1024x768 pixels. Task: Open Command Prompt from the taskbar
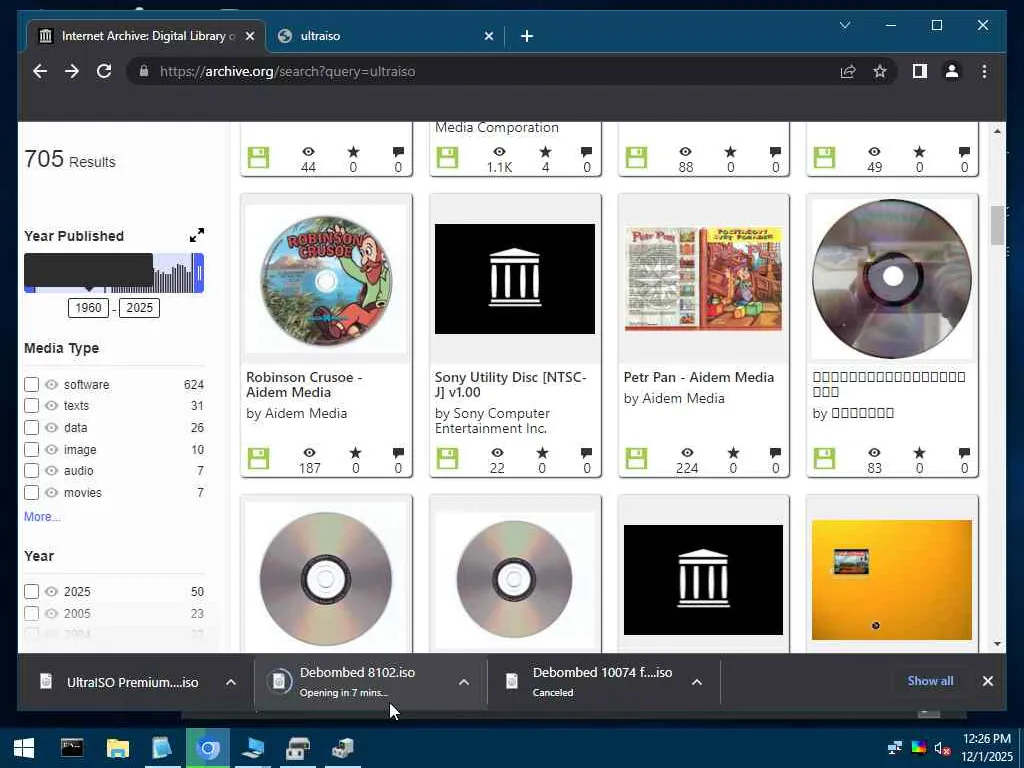(72, 748)
